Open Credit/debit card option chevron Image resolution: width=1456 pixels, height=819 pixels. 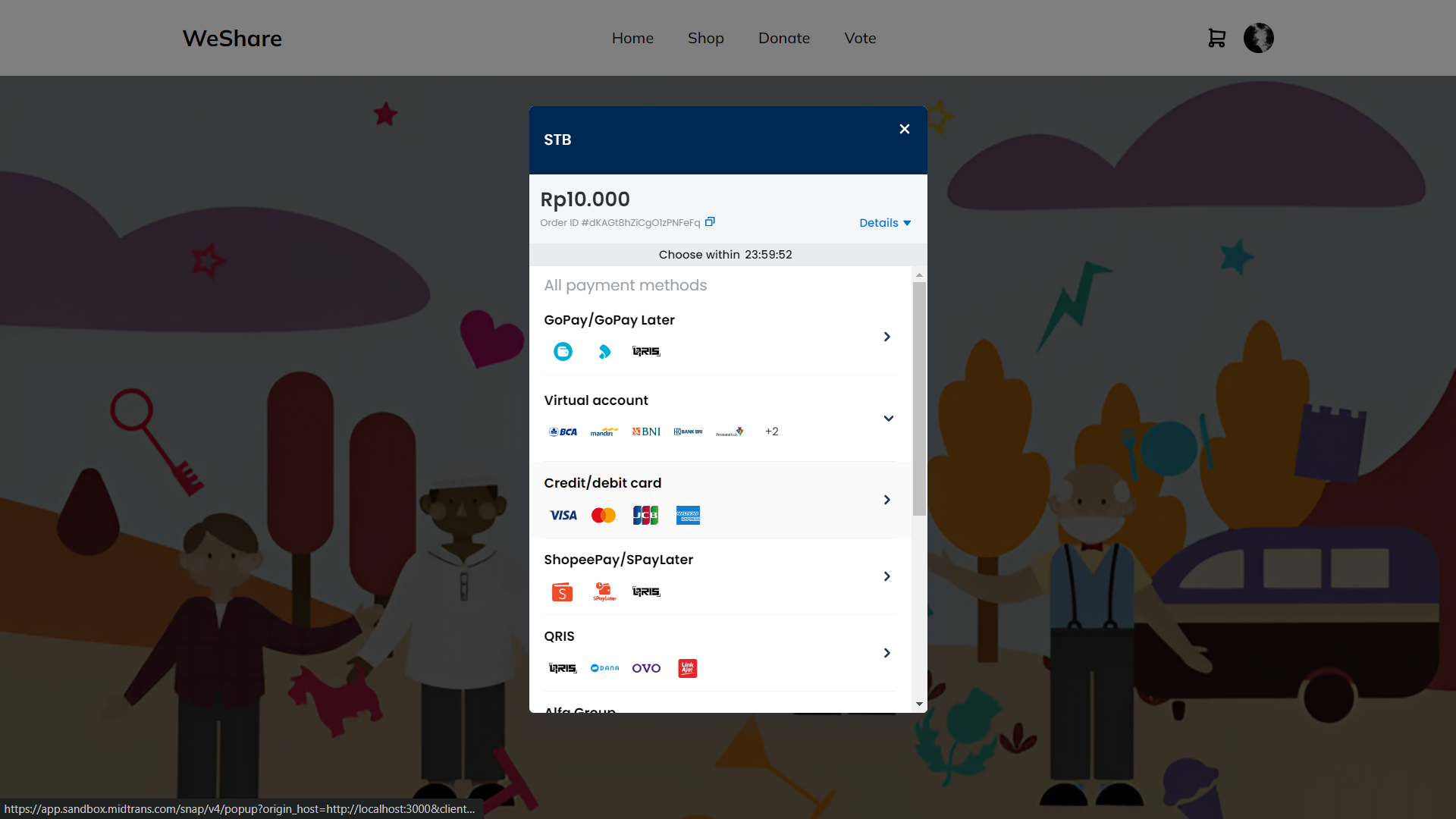886,500
